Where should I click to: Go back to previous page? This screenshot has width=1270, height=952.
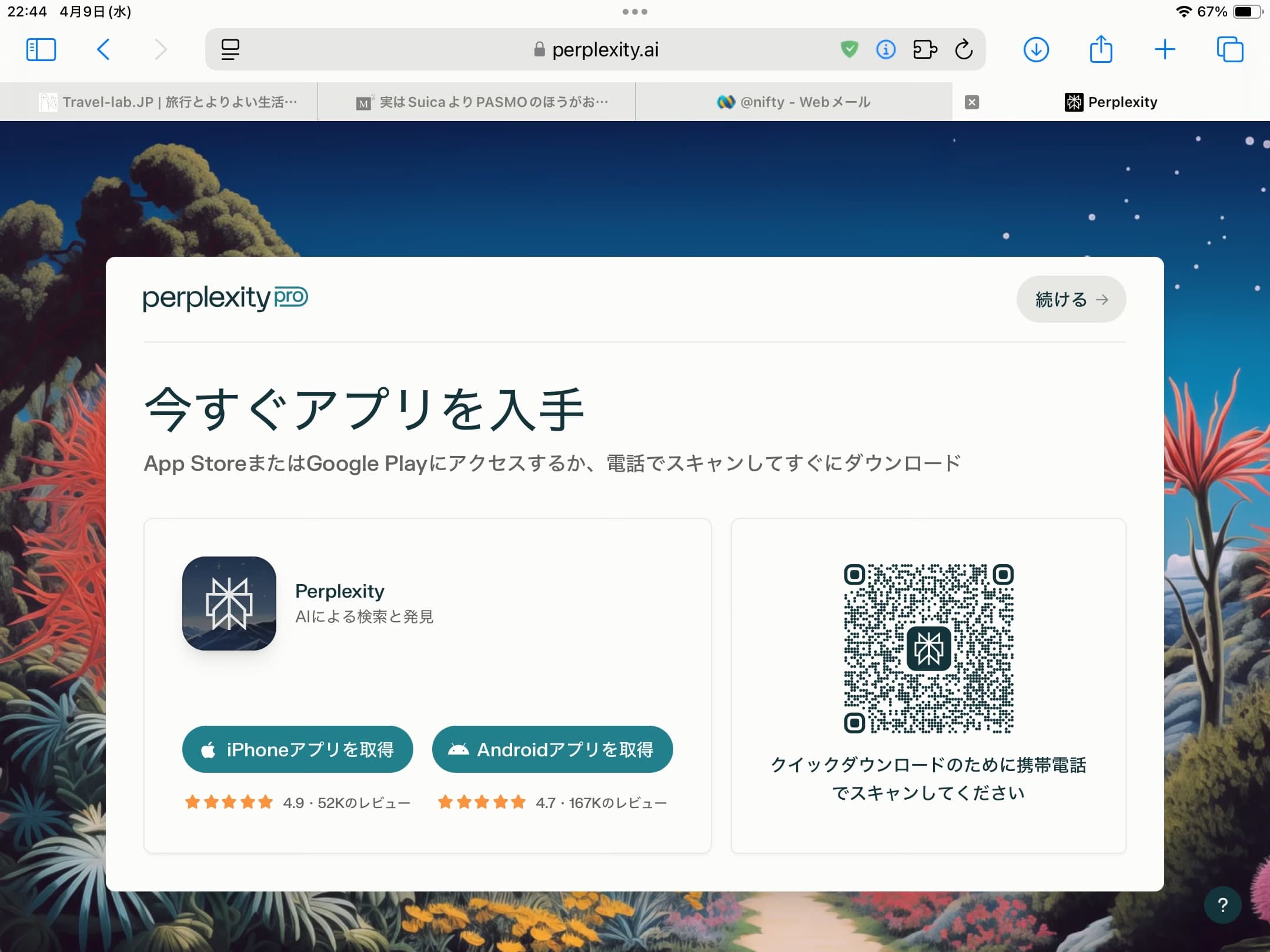coord(103,49)
